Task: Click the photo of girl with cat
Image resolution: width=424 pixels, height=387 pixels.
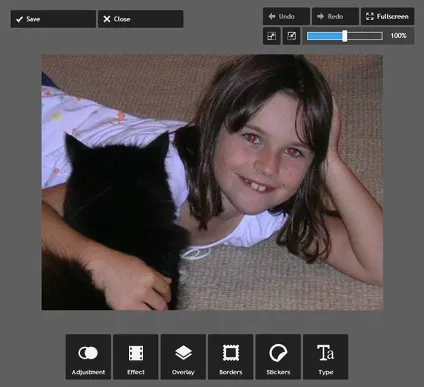Action: point(212,182)
